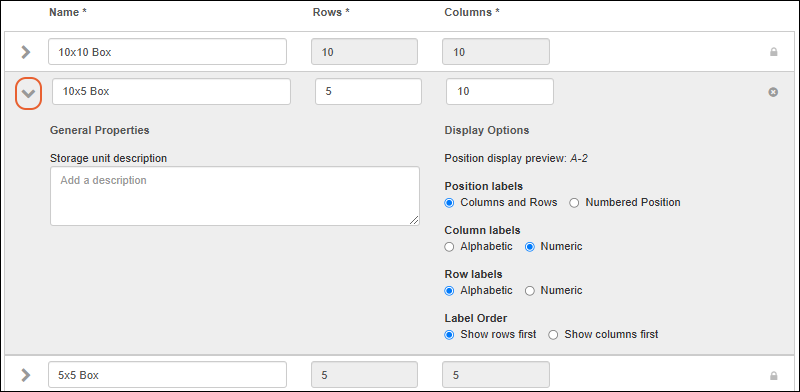Click the lock icon on 10x10 Box row
The height and width of the screenshot is (392, 800).
pyautogui.click(x=773, y=52)
